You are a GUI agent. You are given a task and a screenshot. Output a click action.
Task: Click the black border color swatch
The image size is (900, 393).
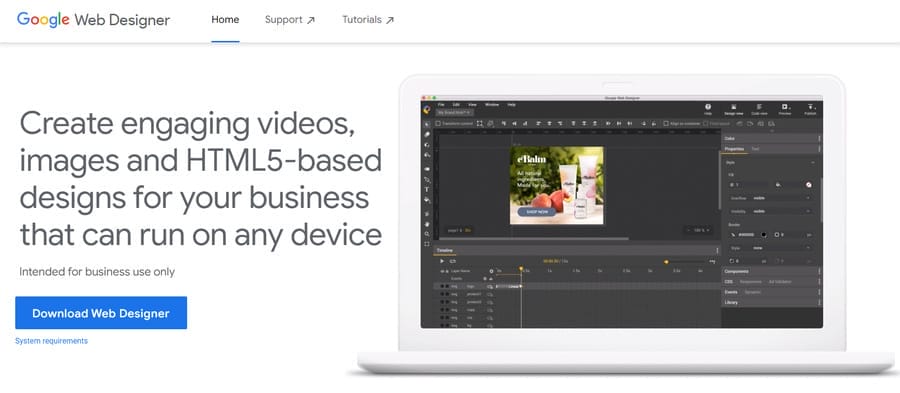pos(764,235)
